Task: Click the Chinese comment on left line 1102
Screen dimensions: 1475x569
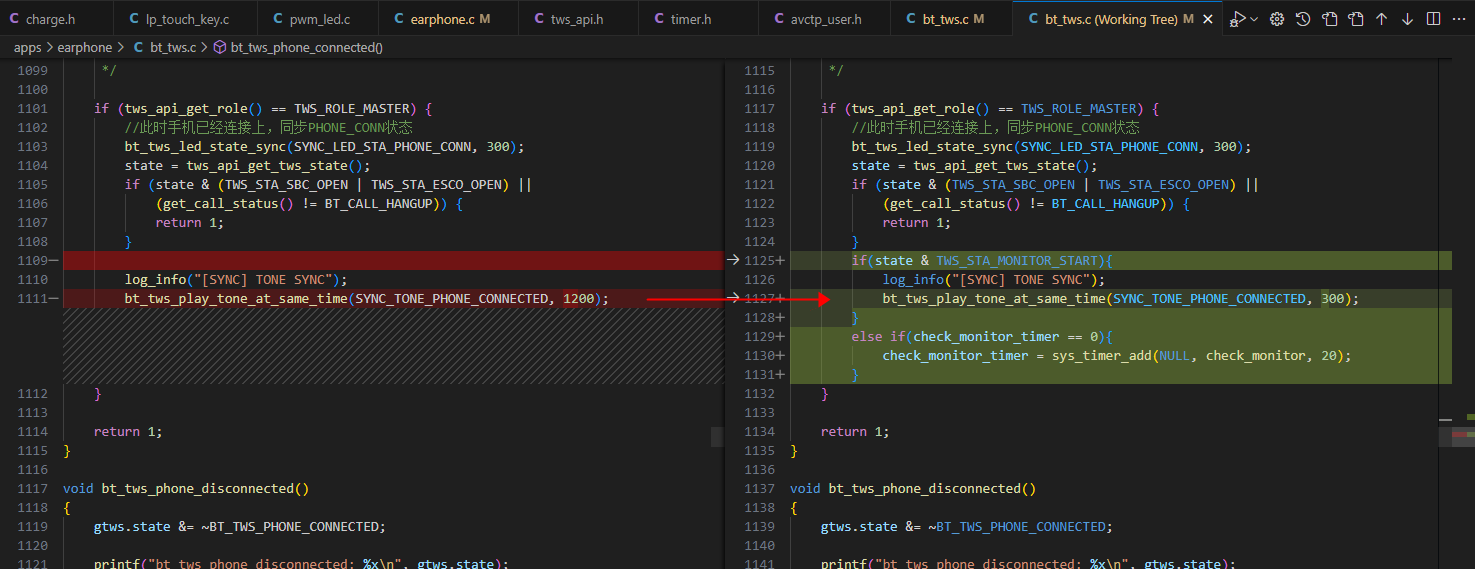Action: tap(269, 127)
